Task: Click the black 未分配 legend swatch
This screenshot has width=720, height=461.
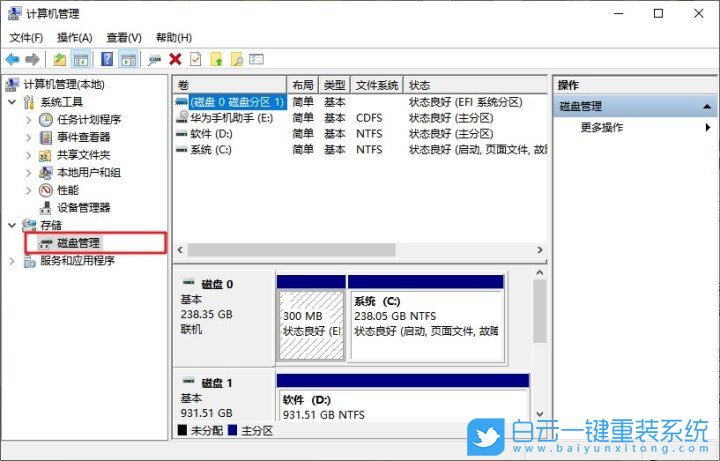Action: (x=182, y=430)
